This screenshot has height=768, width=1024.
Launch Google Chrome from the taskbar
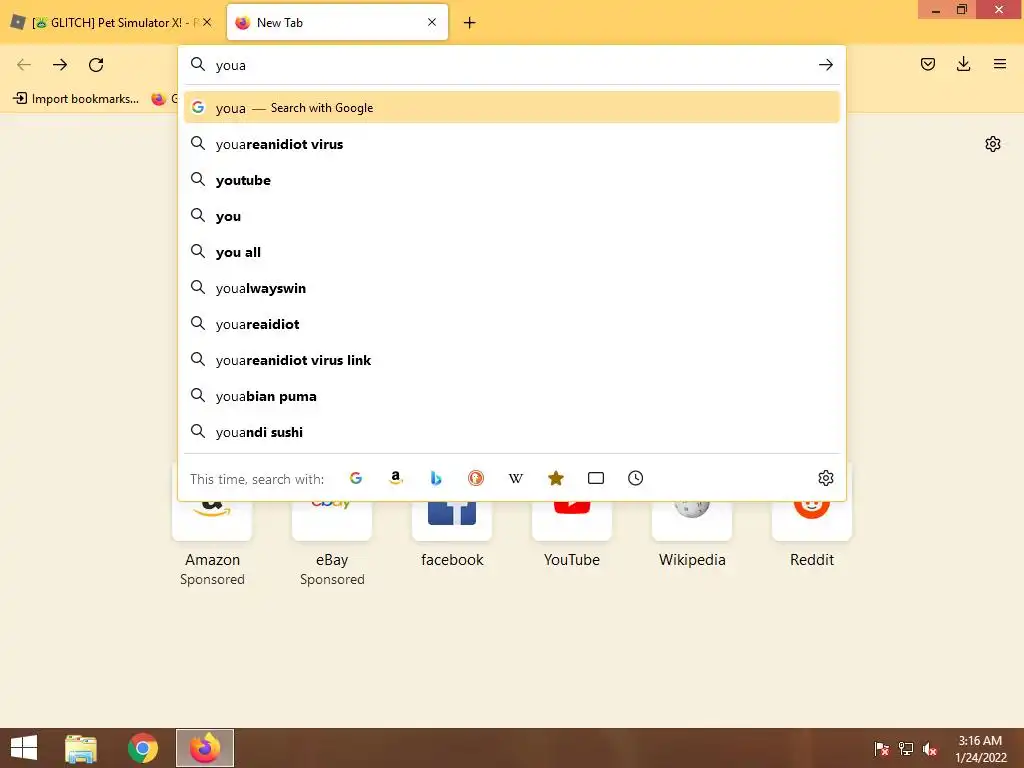tap(142, 748)
